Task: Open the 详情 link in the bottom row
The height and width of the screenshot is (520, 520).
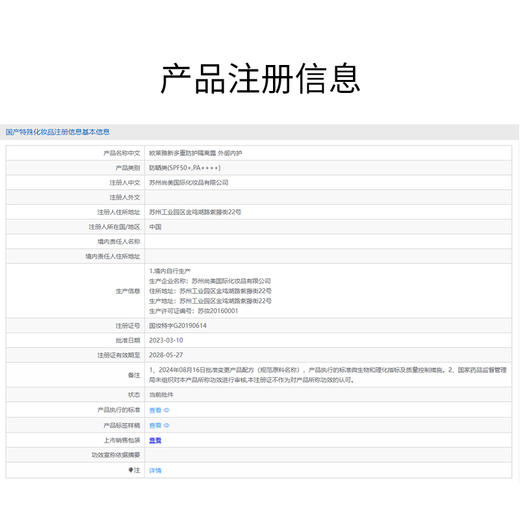Action: tap(155, 470)
